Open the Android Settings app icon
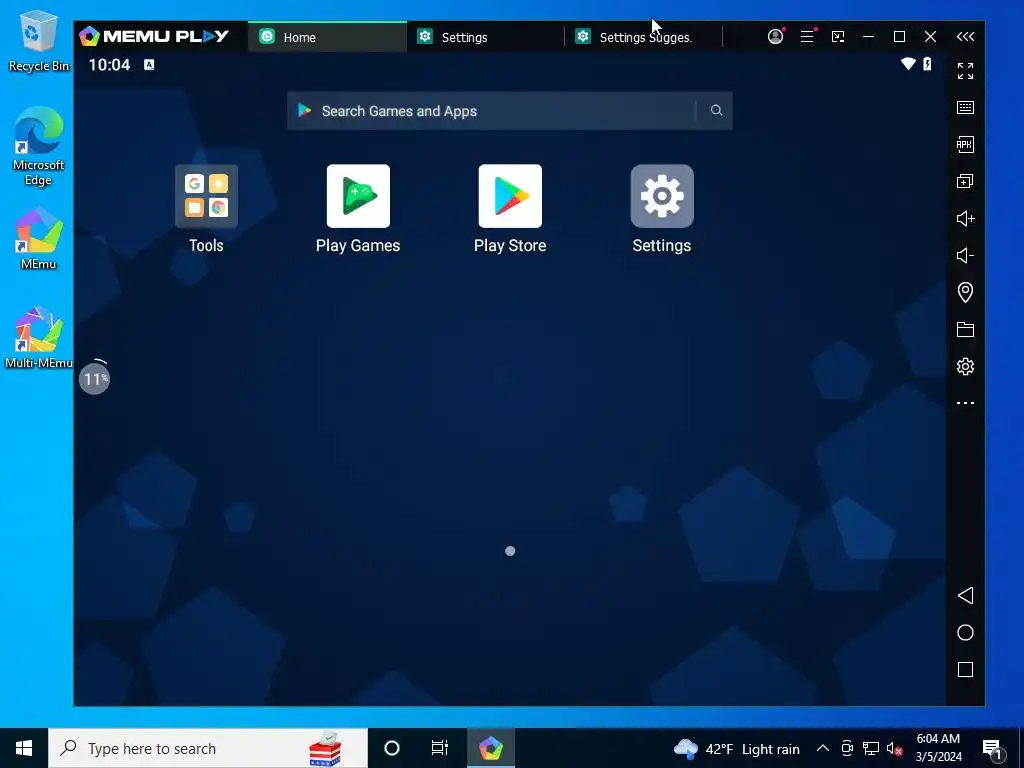 point(662,196)
